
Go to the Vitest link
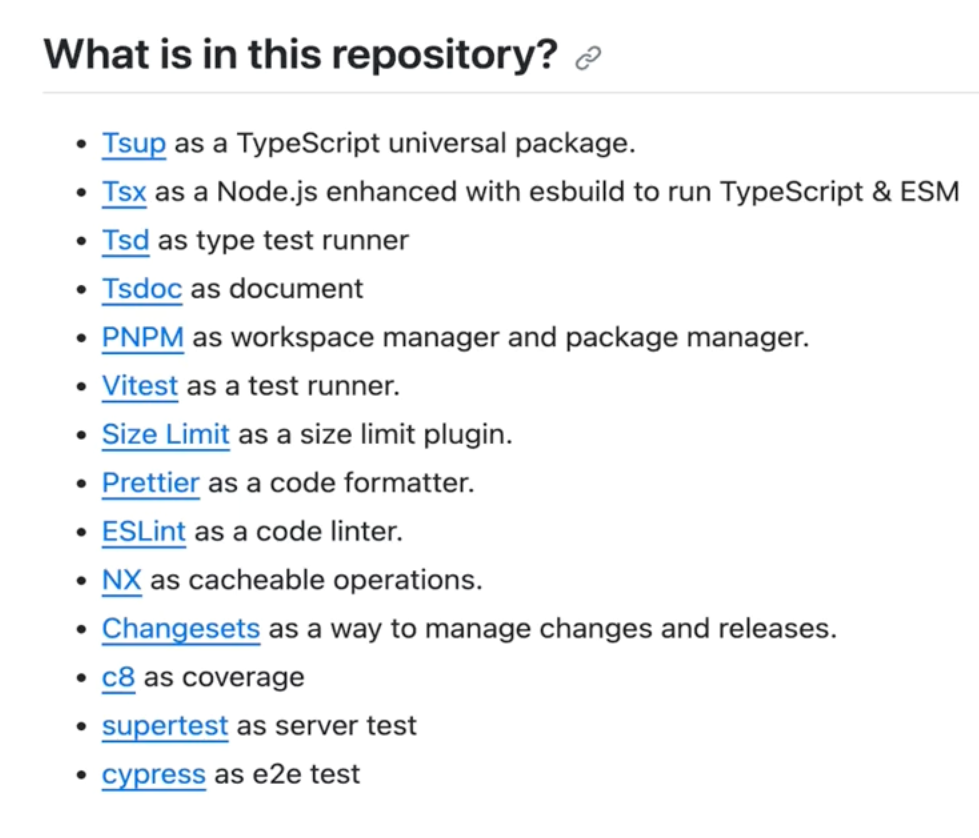140,385
